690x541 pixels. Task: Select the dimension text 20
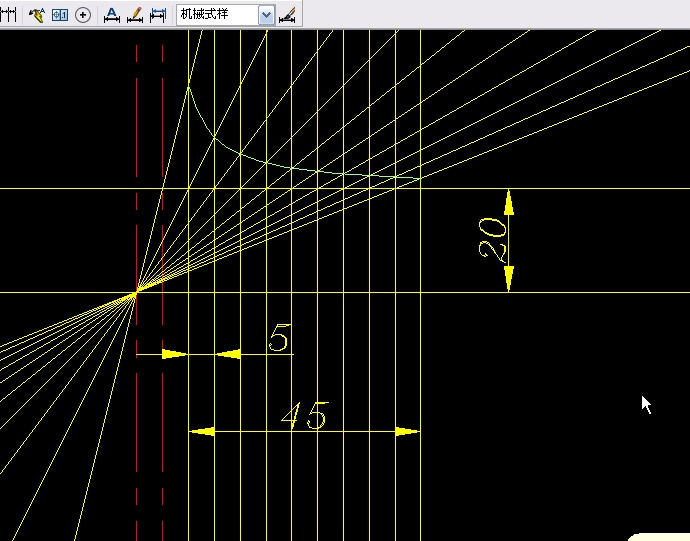[x=492, y=239]
